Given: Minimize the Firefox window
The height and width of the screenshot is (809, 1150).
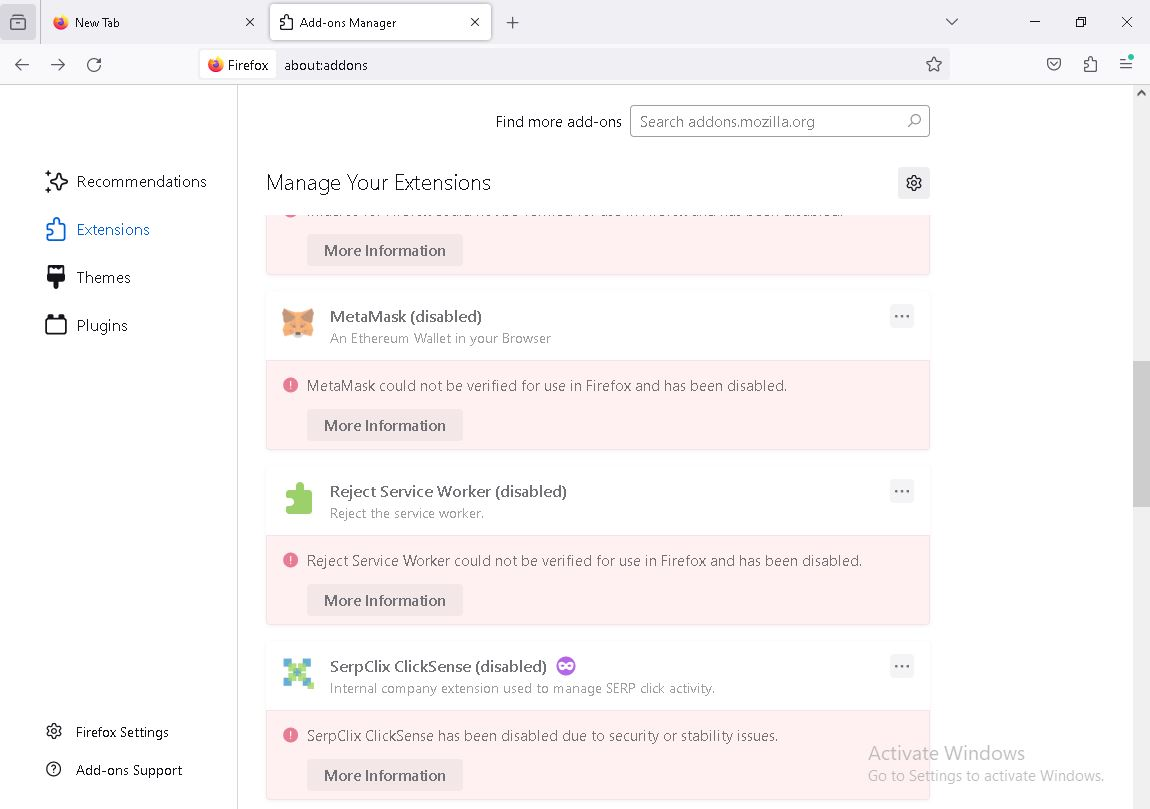Looking at the screenshot, I should pyautogui.click(x=1035, y=22).
